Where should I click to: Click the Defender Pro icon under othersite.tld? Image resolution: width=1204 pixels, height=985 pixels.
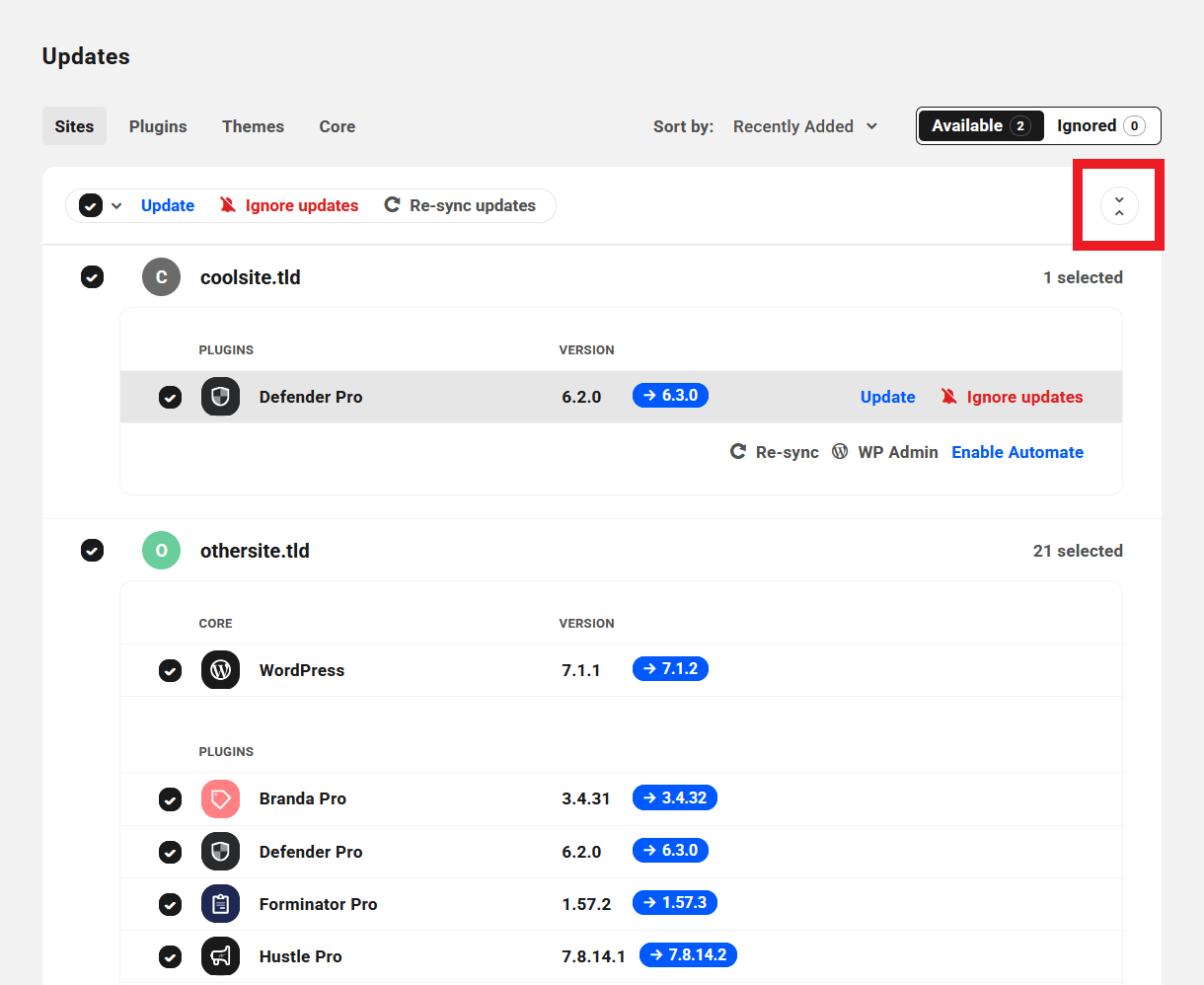click(220, 852)
